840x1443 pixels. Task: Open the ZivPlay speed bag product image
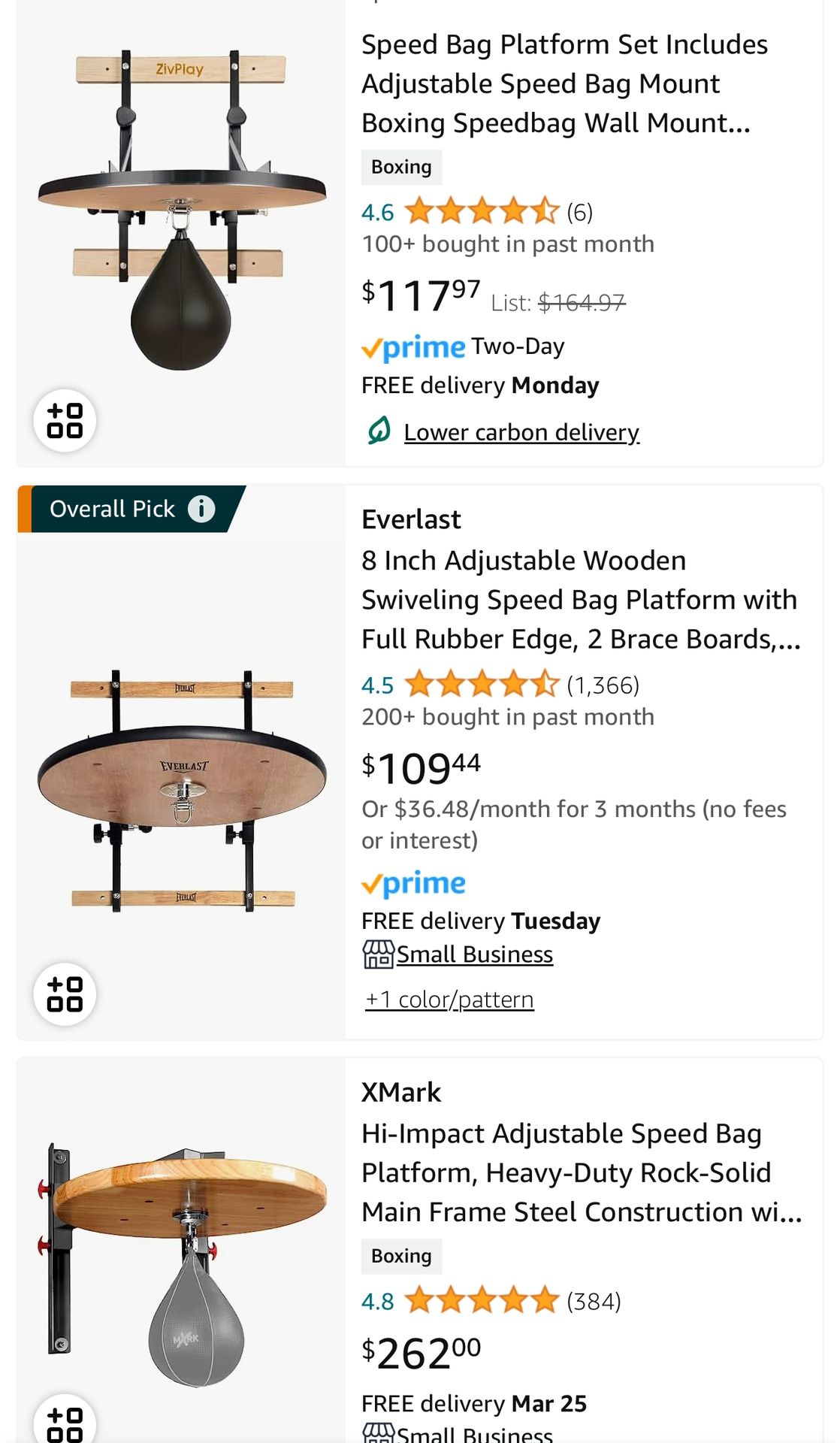pyautogui.click(x=181, y=210)
